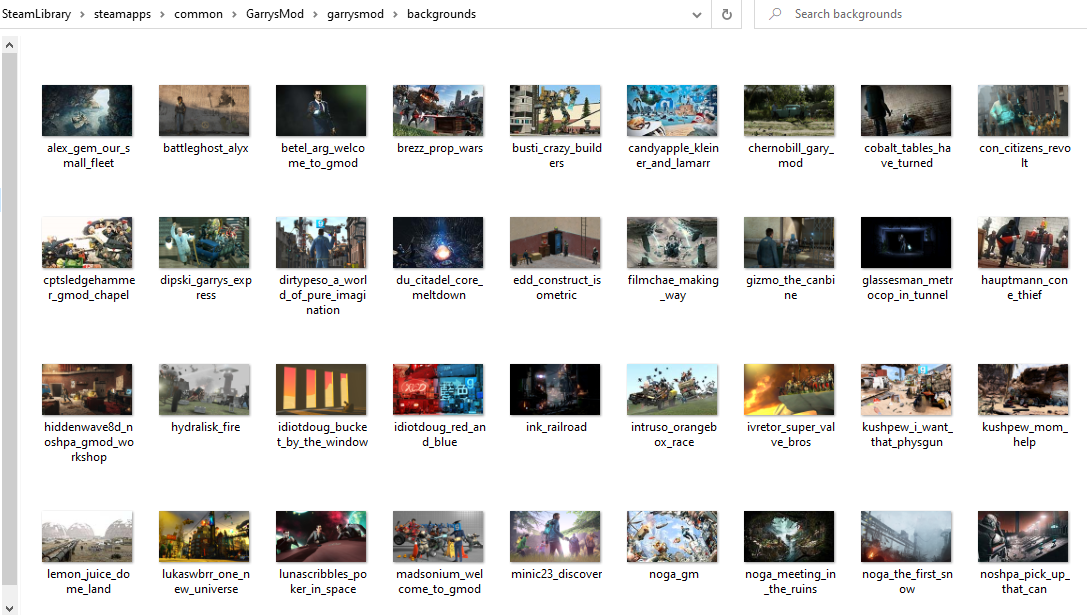Viewport: 1087px width, 615px height.
Task: Select chernobill_gary_mod thumbnail
Action: (789, 110)
